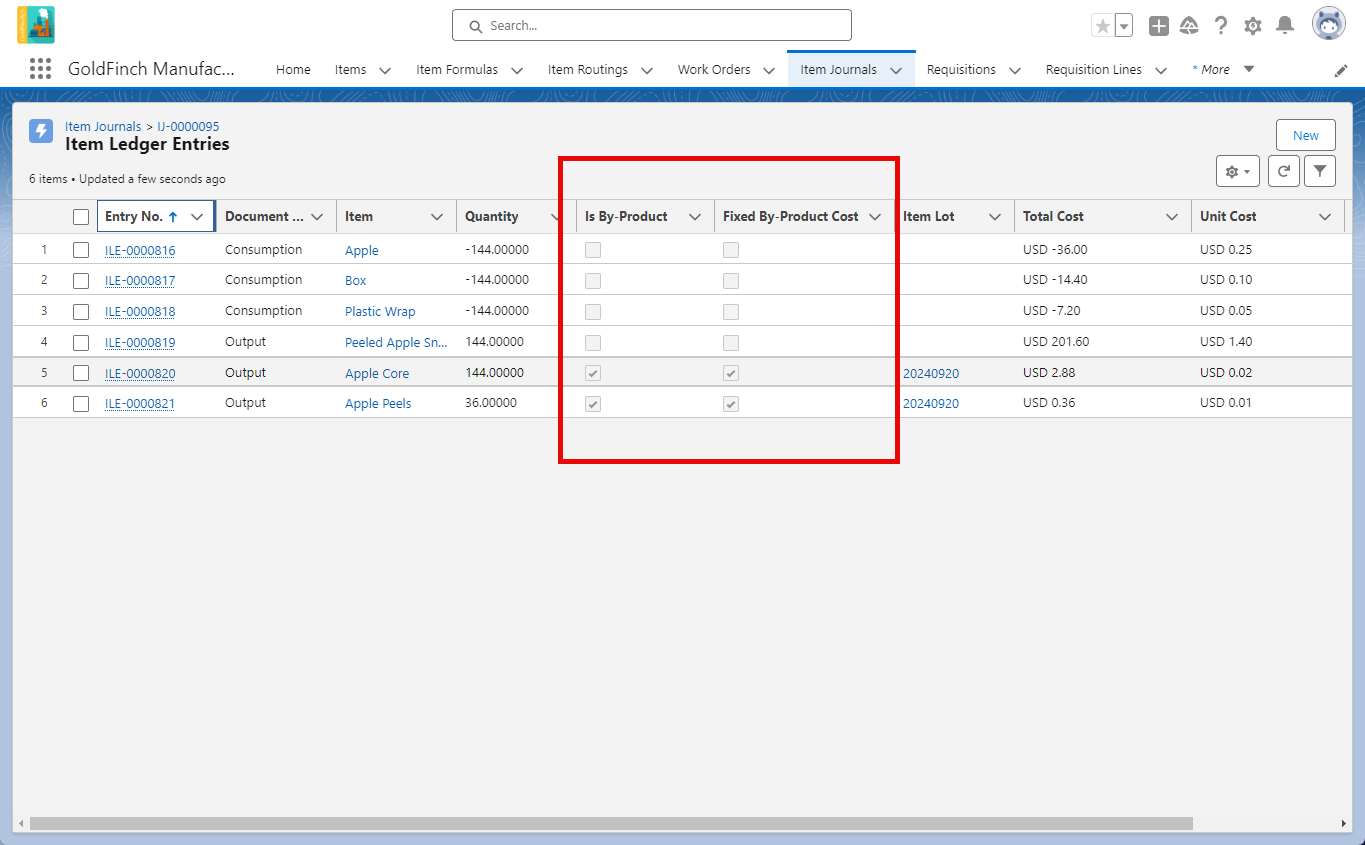Image resolution: width=1365 pixels, height=845 pixels.
Task: Click the New button
Action: pyautogui.click(x=1306, y=135)
